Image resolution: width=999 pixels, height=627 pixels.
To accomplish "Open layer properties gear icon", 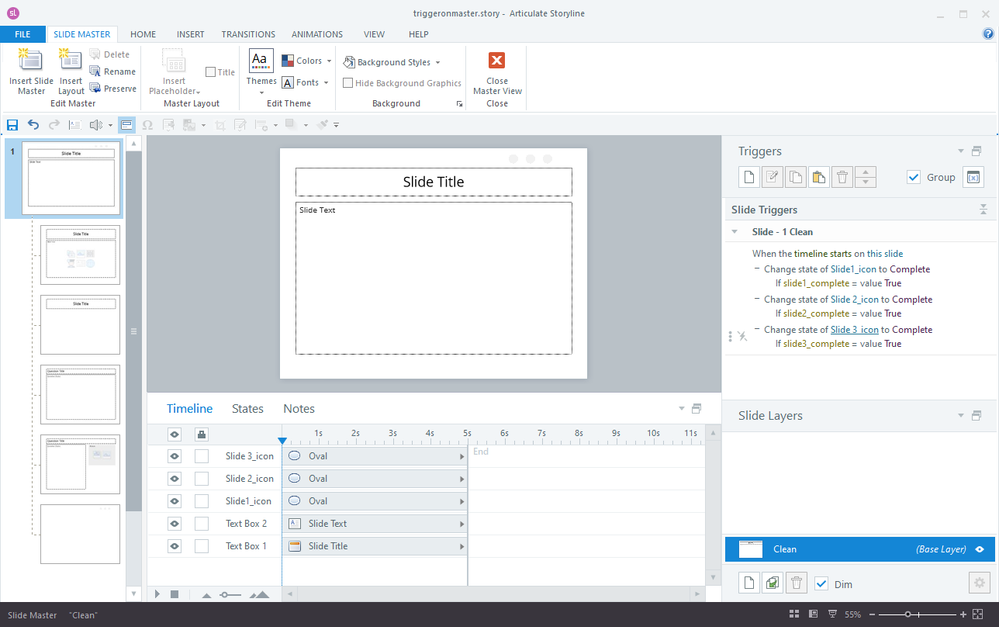I will click(x=978, y=583).
